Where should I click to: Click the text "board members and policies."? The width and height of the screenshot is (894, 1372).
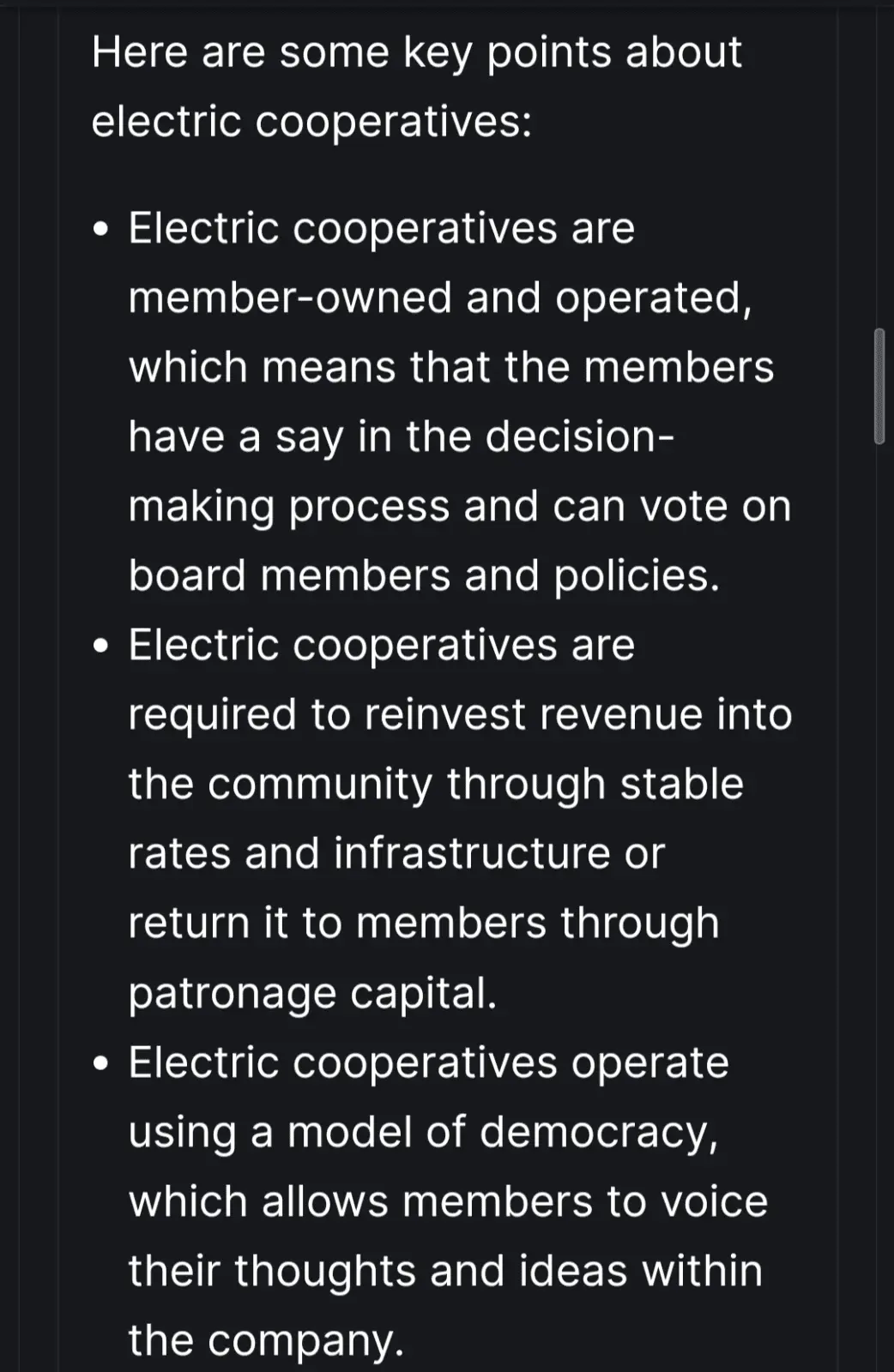tap(424, 575)
